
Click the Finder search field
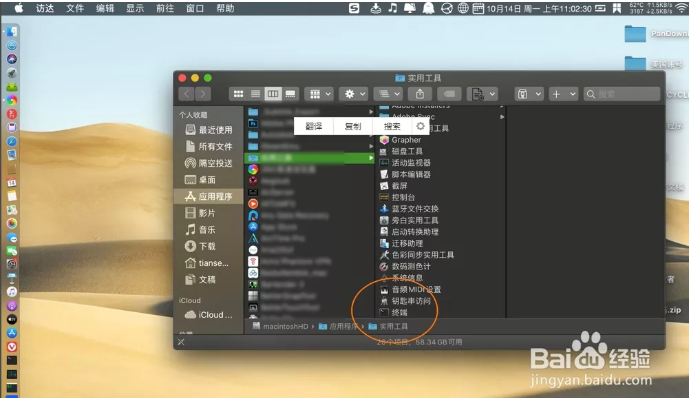tap(622, 94)
